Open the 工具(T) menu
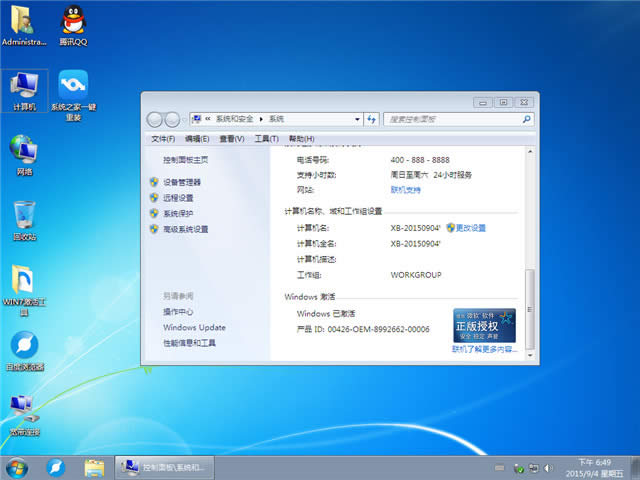 (x=266, y=139)
